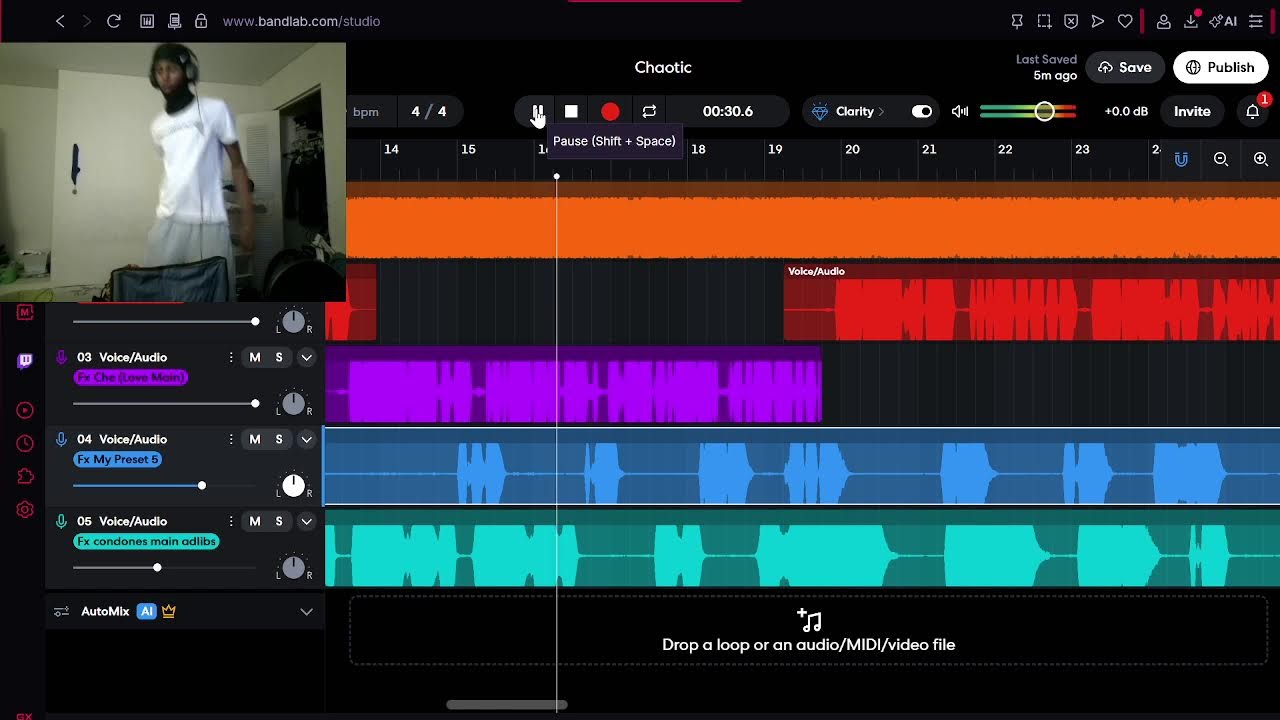The width and height of the screenshot is (1280, 720).
Task: Toggle the loop/cycle button
Action: coord(649,111)
